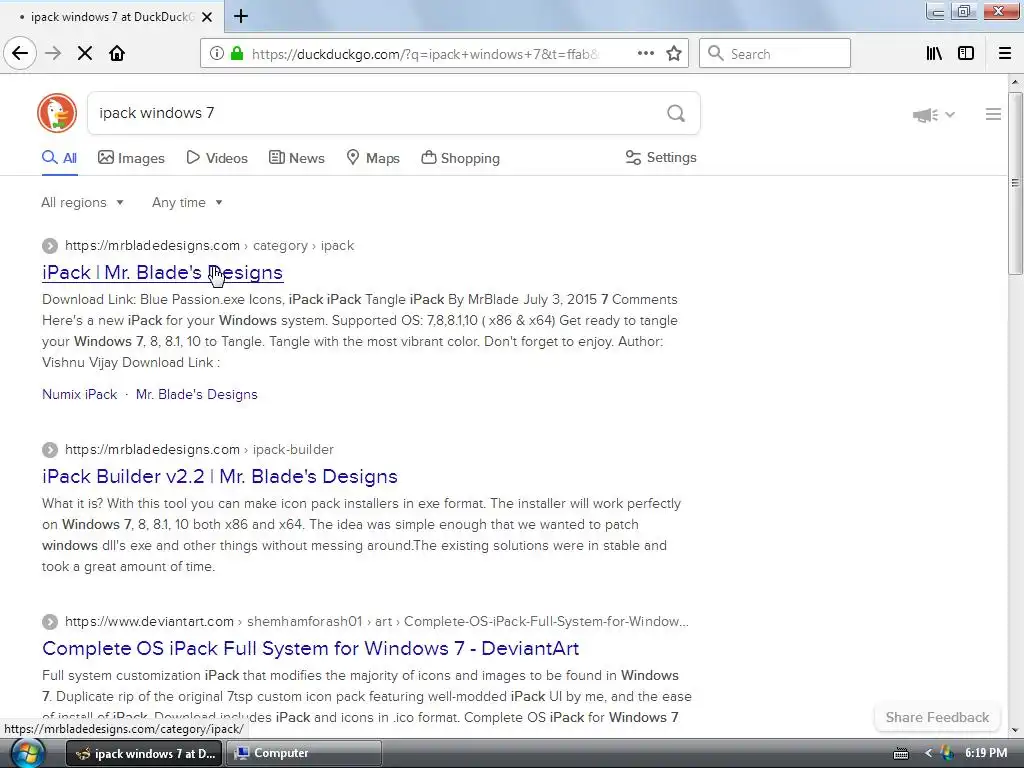Click the page vertical scrollbar thumb

click(x=1015, y=183)
